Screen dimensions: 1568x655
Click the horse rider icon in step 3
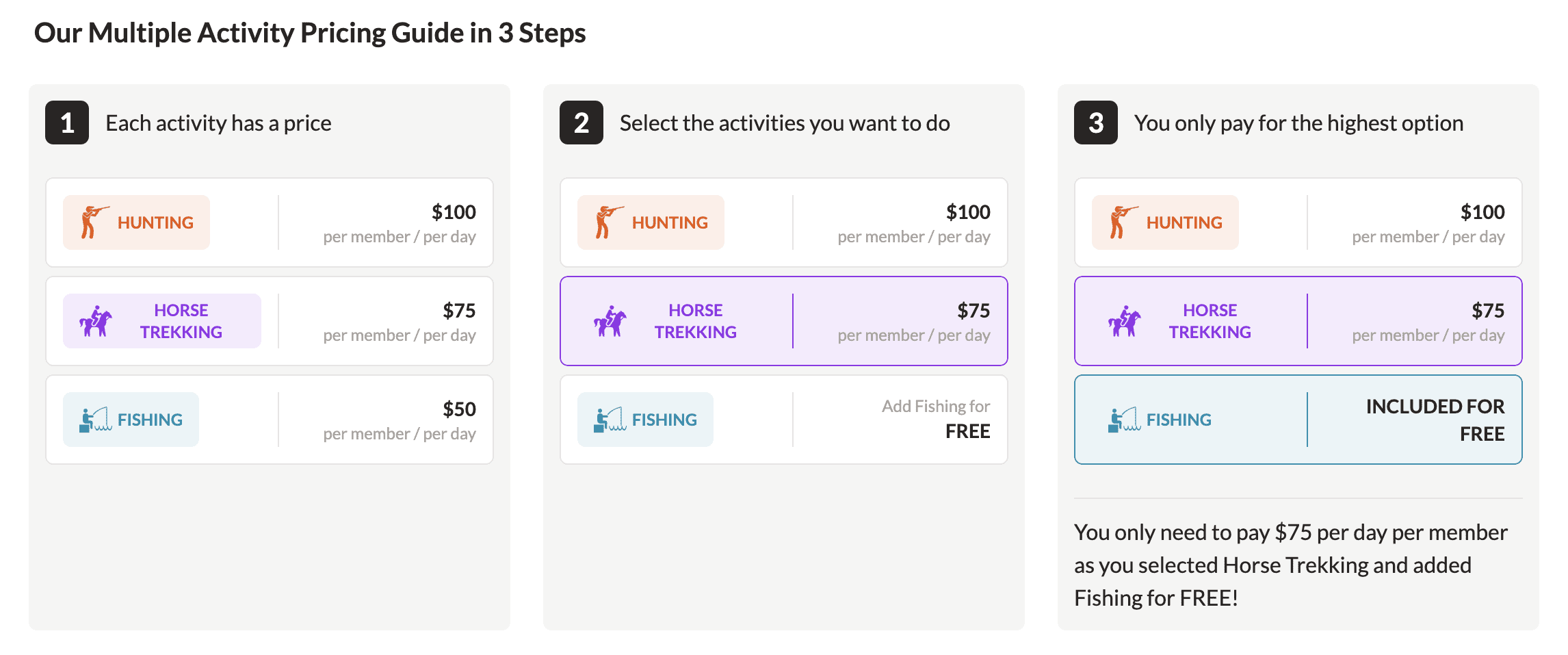1125,321
